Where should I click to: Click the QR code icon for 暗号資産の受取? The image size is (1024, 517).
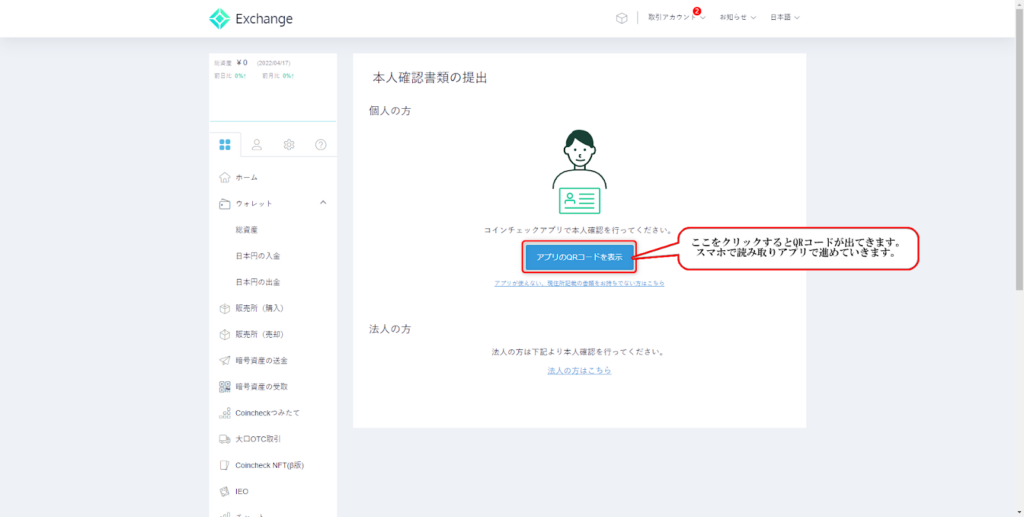(x=225, y=386)
